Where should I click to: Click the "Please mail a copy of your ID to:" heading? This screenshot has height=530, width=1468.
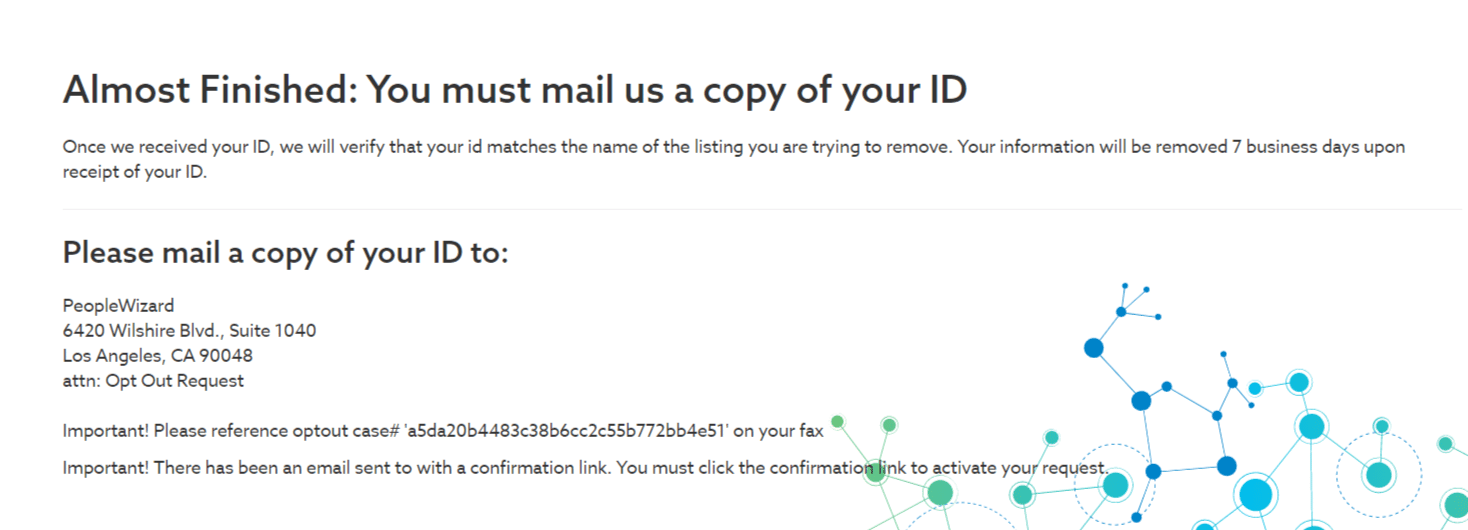coord(286,253)
